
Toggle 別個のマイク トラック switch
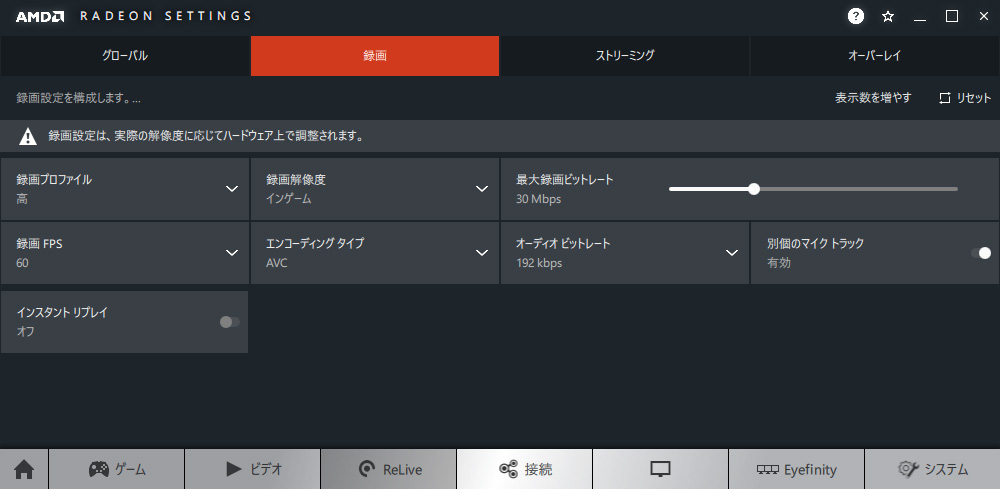pyautogui.click(x=981, y=253)
